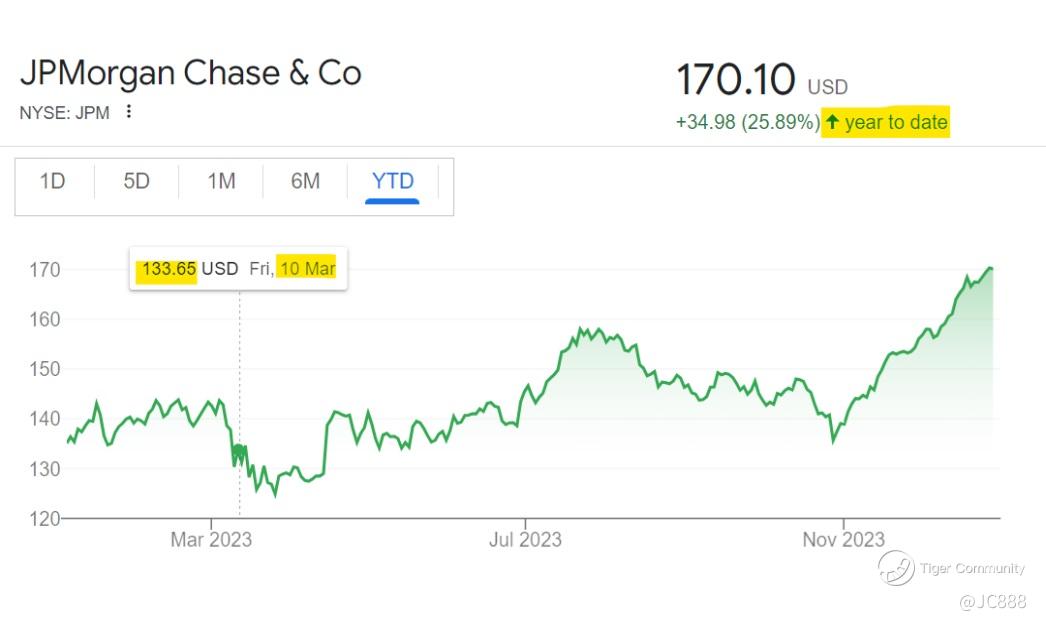1046x625 pixels.
Task: Select the 1D time range tab
Action: tap(52, 181)
